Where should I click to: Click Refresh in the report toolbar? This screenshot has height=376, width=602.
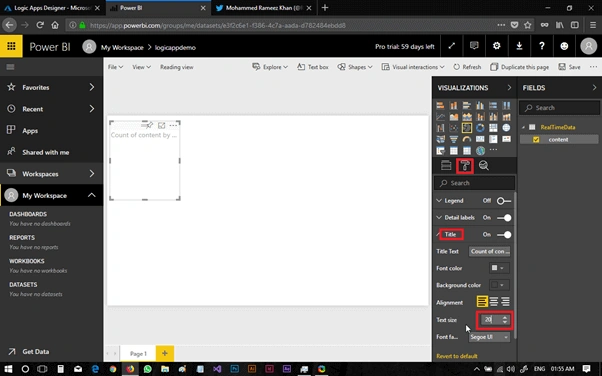467,67
